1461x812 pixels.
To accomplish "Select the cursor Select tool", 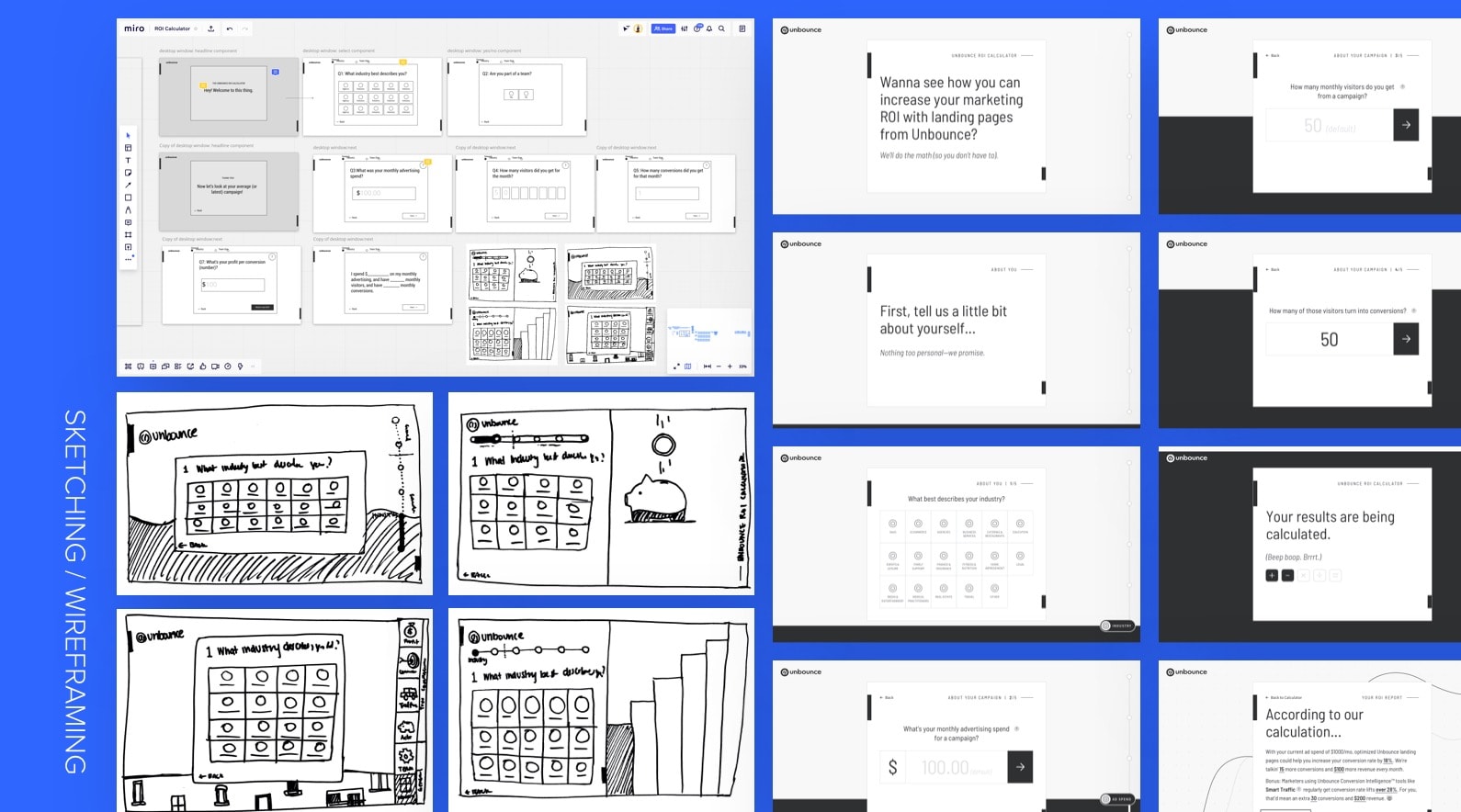I will 128,135.
